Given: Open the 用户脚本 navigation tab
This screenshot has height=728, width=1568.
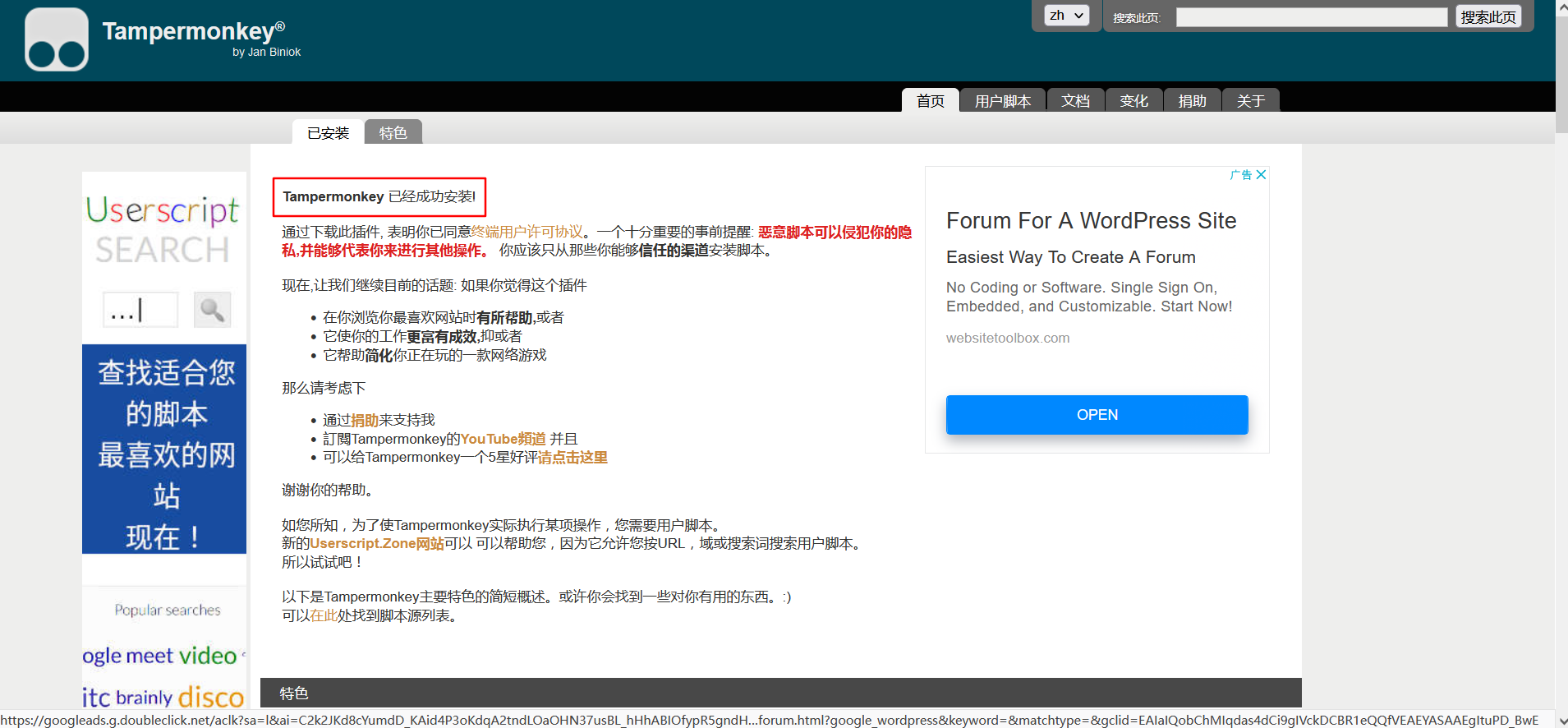Looking at the screenshot, I should [x=1003, y=100].
